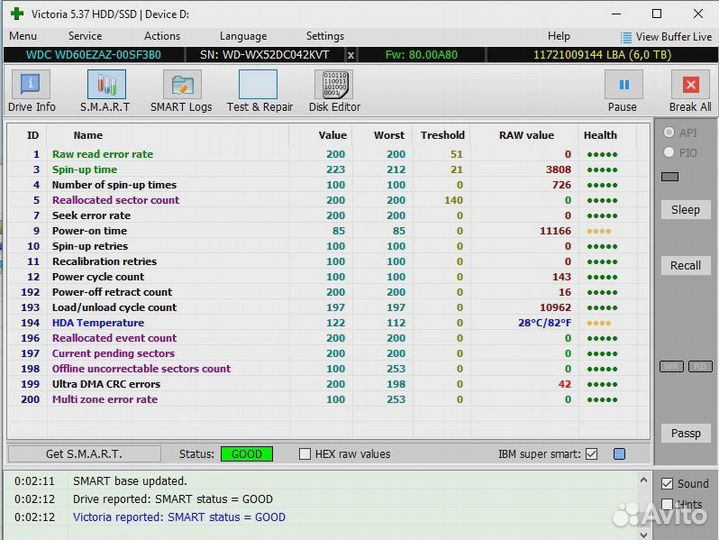This screenshot has width=719, height=540.
Task: Click the green GOOD status indicator
Action: pos(247,454)
